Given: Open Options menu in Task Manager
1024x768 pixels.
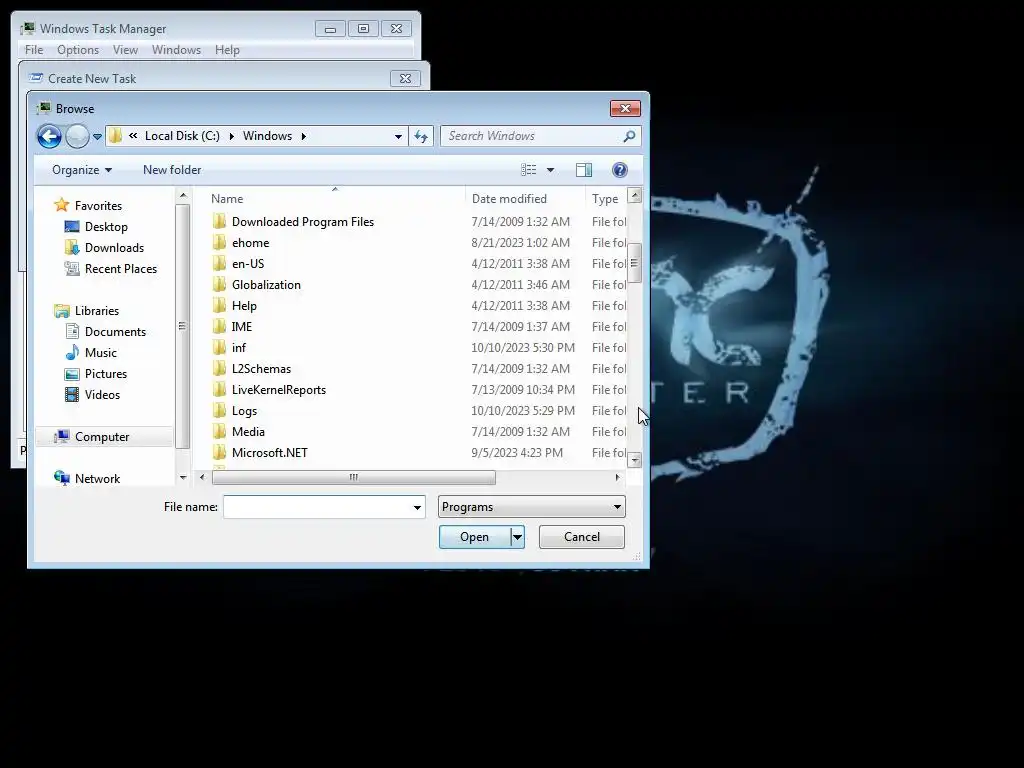Looking at the screenshot, I should pos(78,50).
